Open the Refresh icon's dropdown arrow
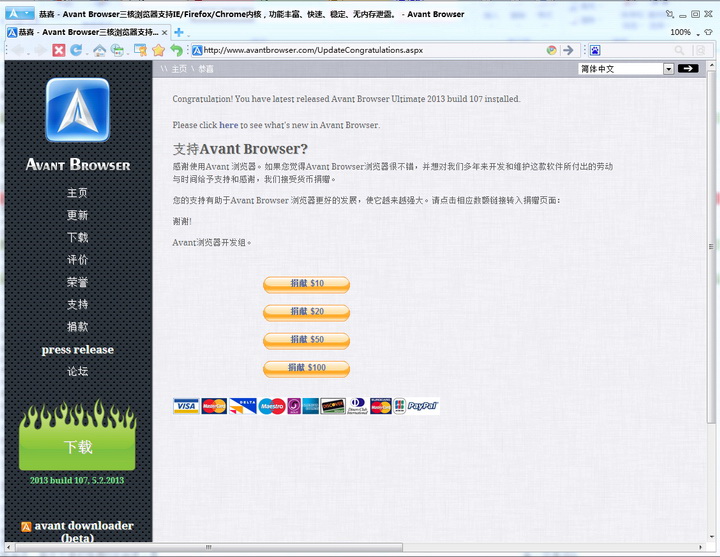This screenshot has width=720, height=557. 85,53
